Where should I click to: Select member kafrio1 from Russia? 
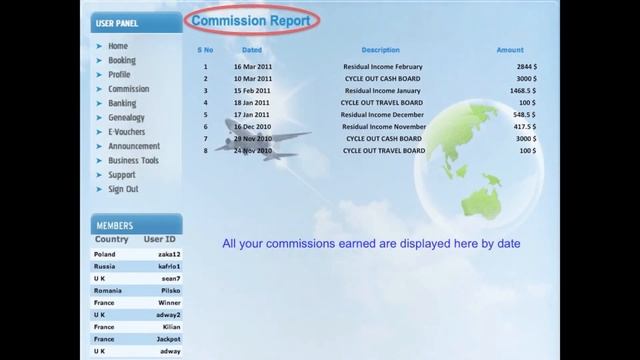coord(137,267)
